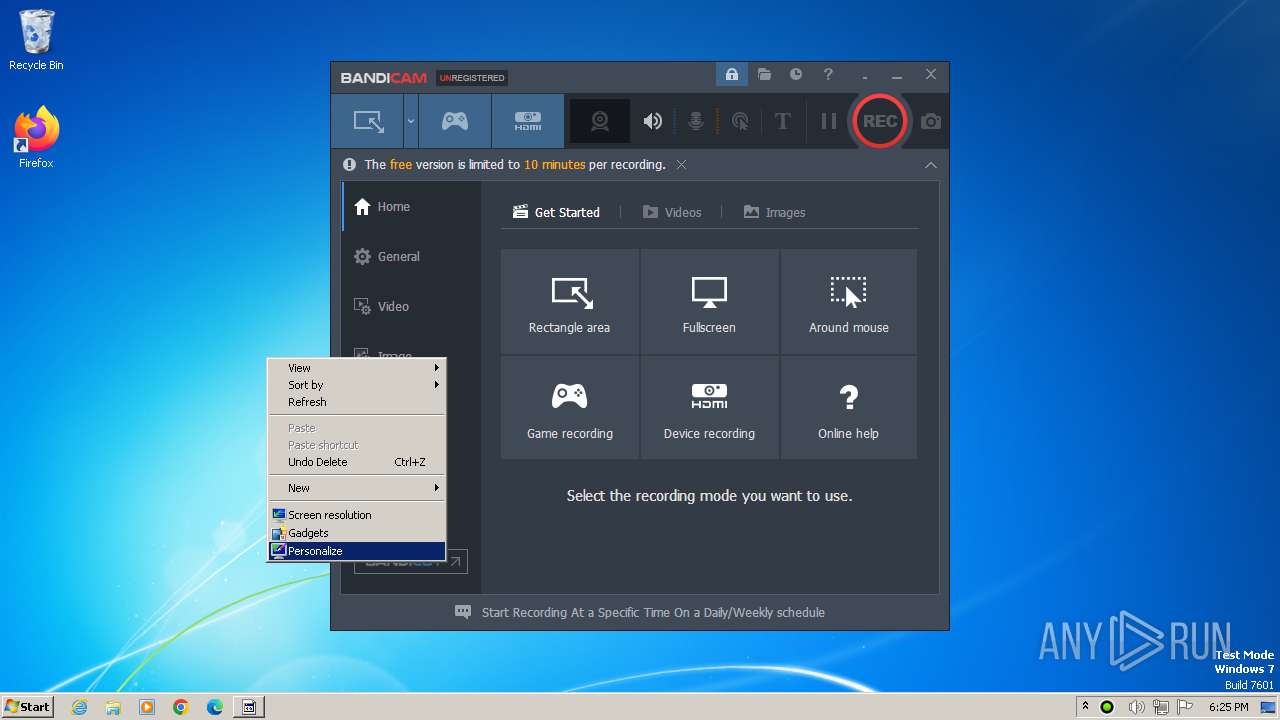Select screen recording mode in Bandicam toolbar
The width and height of the screenshot is (1280, 720).
tap(368, 121)
